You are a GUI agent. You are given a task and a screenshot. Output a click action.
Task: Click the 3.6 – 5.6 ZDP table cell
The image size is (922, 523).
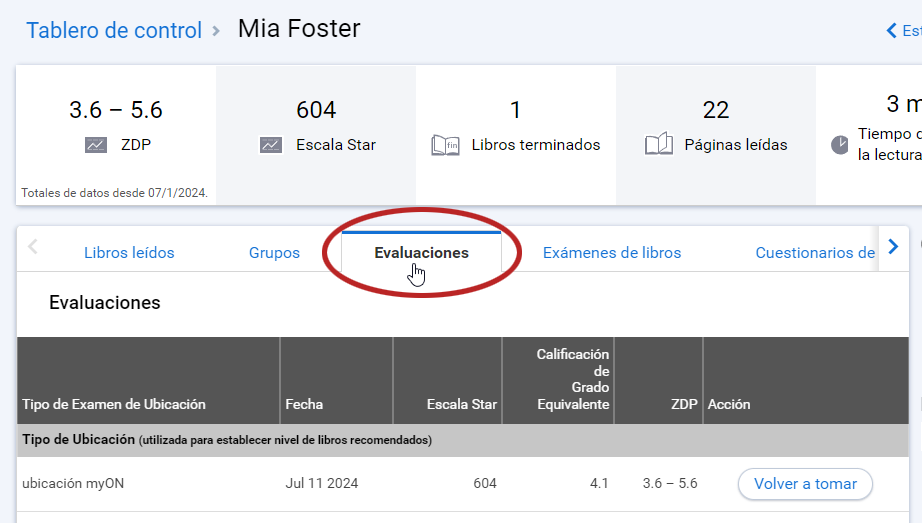670,484
